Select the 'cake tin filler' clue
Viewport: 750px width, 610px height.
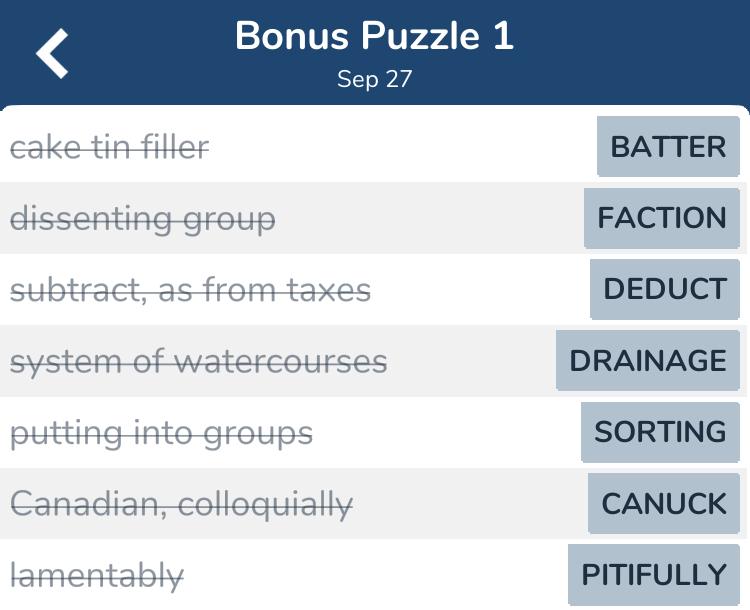pyautogui.click(x=110, y=148)
